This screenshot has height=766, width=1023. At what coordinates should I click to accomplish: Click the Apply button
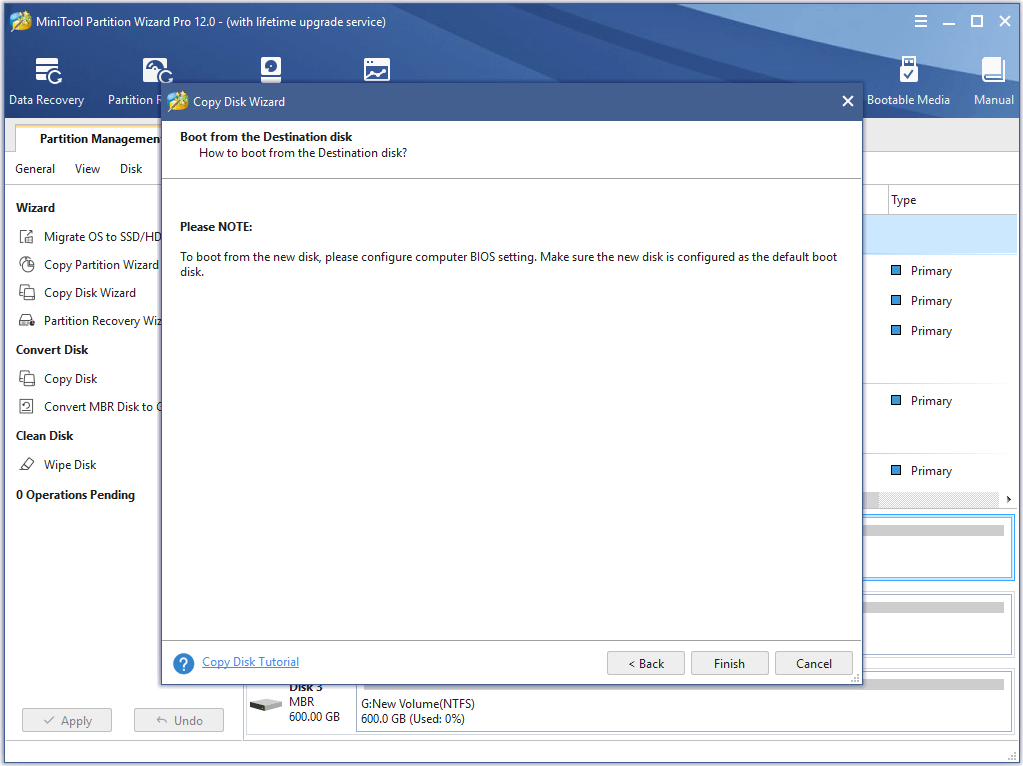tap(67, 720)
